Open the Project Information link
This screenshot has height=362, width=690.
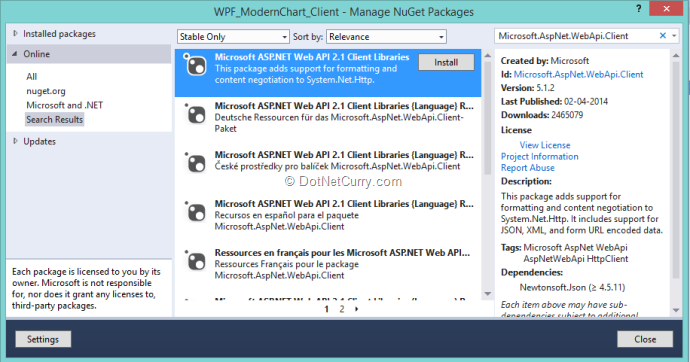click(540, 157)
